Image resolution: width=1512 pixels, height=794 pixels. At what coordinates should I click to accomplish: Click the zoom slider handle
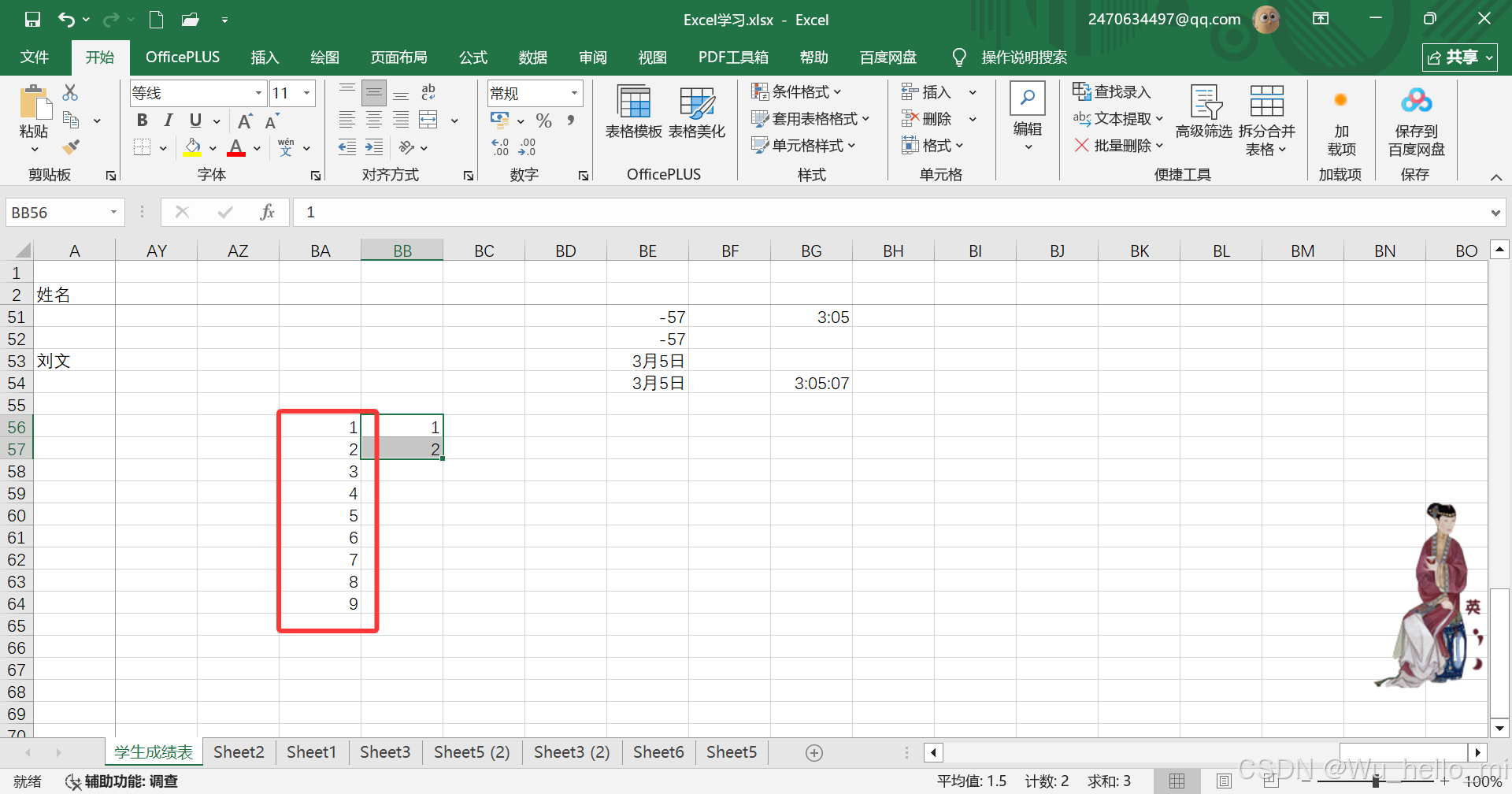point(1375,781)
